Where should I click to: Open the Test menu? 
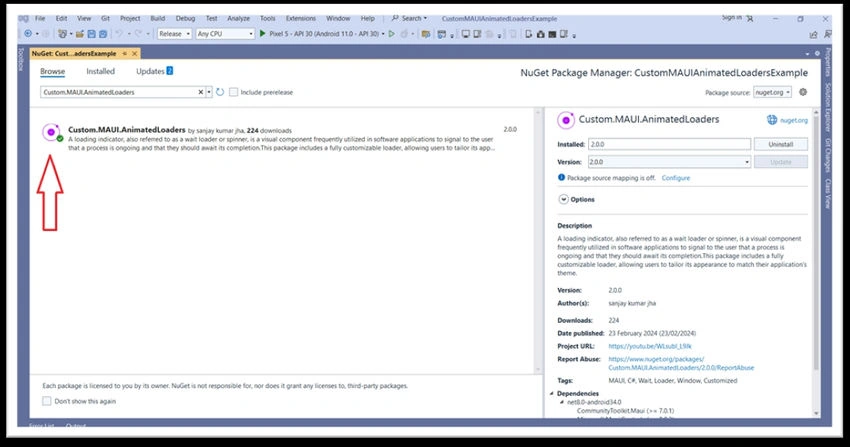pos(211,18)
